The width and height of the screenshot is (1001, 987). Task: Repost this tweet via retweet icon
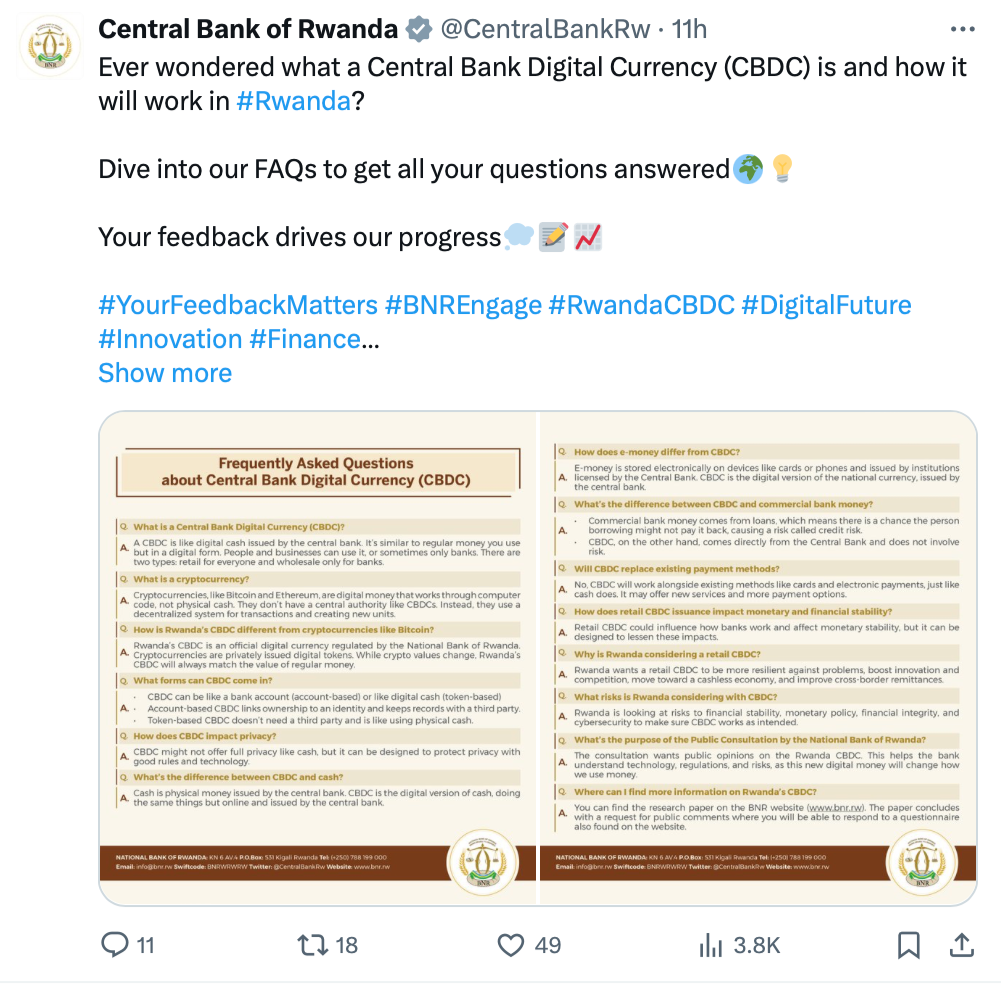(x=313, y=945)
